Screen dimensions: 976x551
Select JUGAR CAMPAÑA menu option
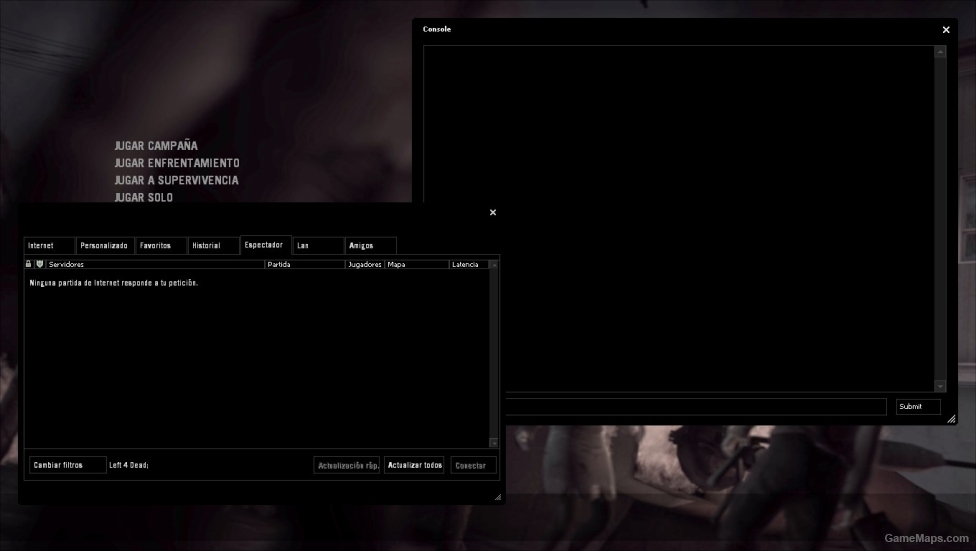tap(156, 146)
